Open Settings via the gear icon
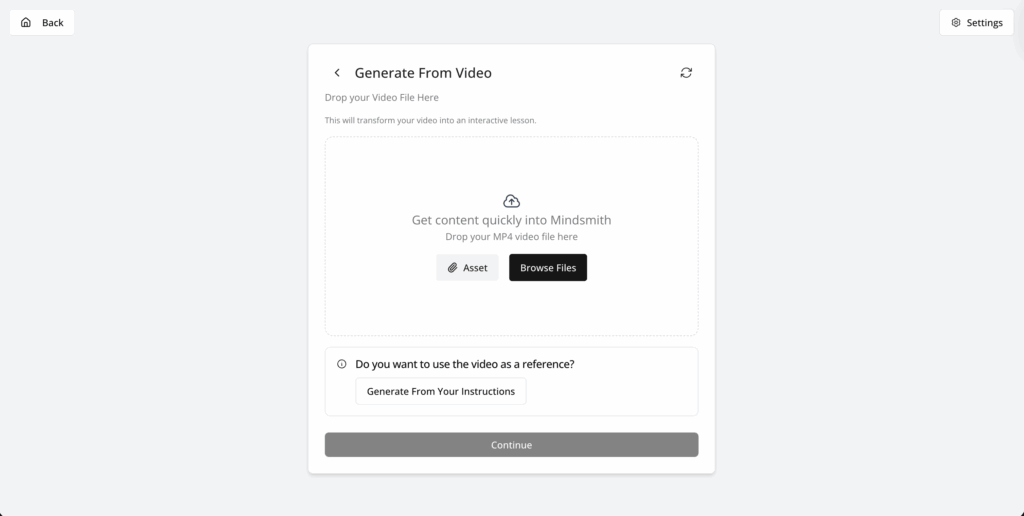The width and height of the screenshot is (1024, 516). (956, 22)
